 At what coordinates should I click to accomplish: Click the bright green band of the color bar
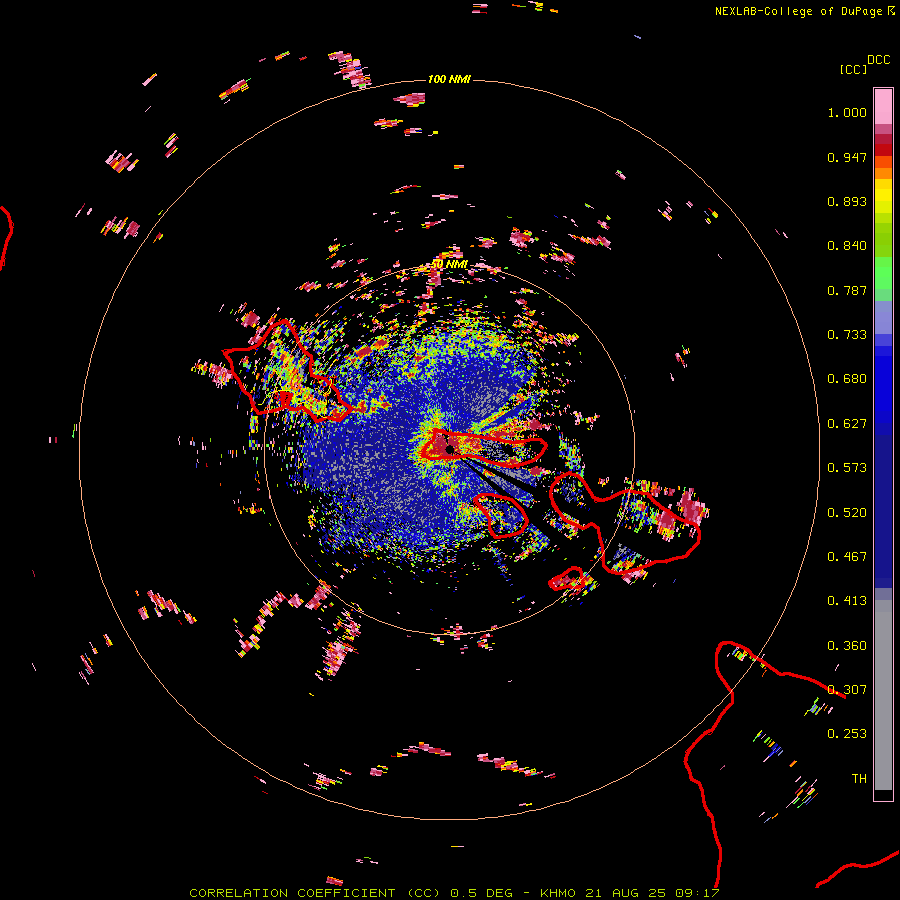tap(883, 273)
